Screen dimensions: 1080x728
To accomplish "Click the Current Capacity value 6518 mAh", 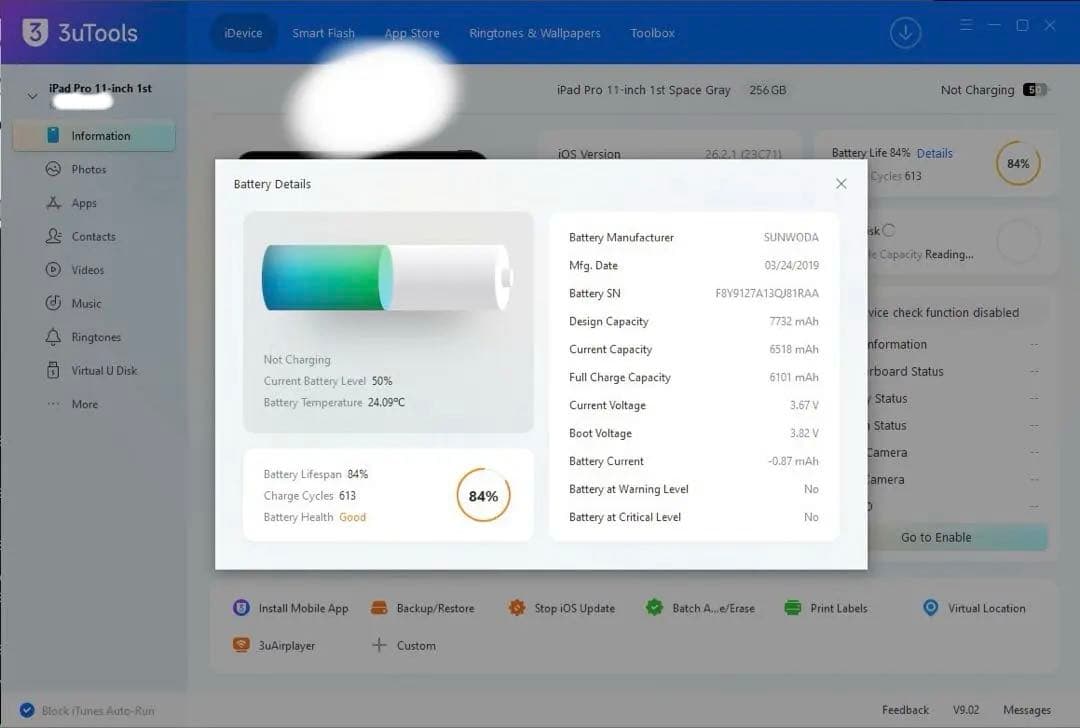I will tap(793, 349).
